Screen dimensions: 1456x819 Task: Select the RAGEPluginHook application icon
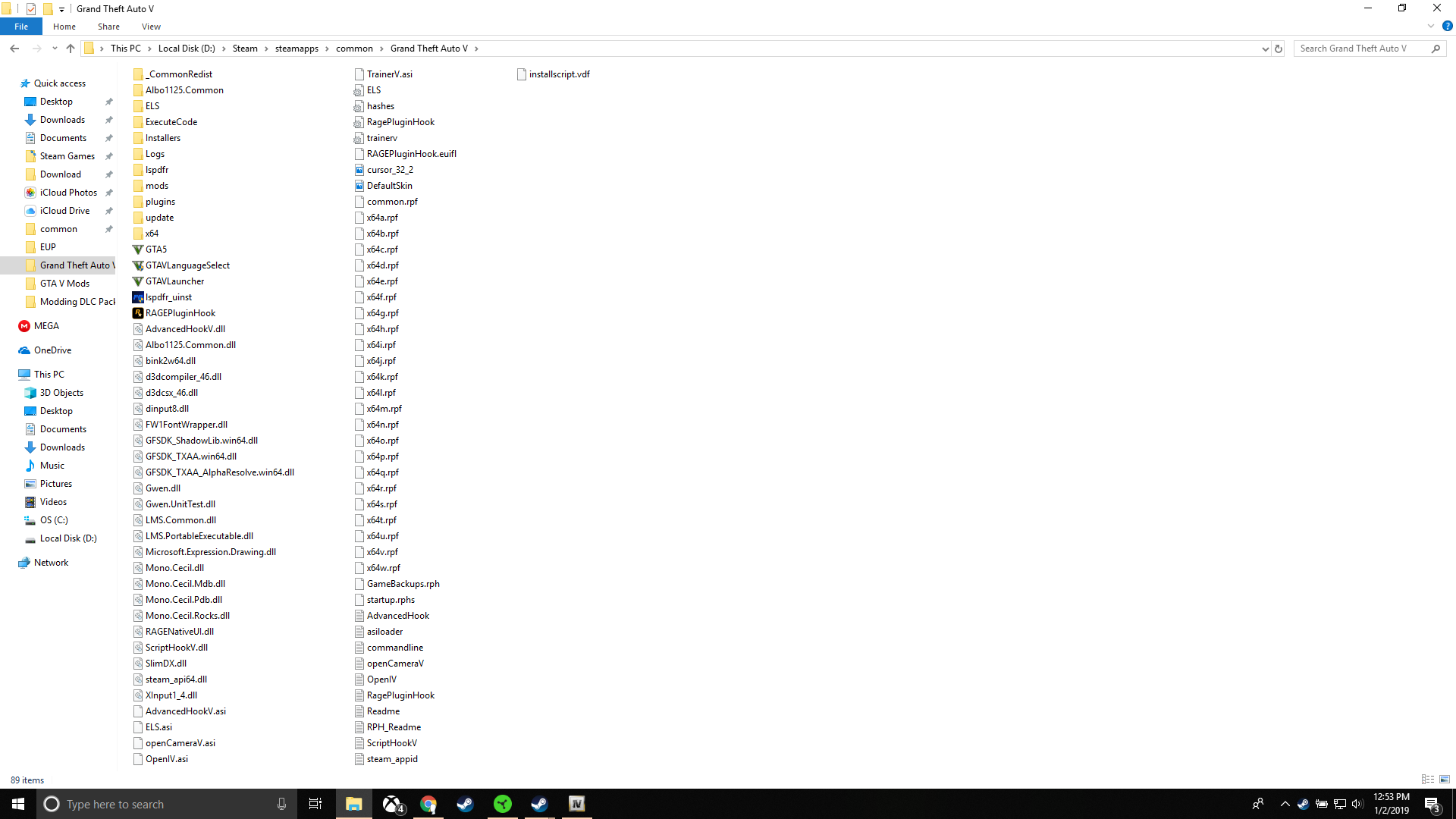point(138,313)
